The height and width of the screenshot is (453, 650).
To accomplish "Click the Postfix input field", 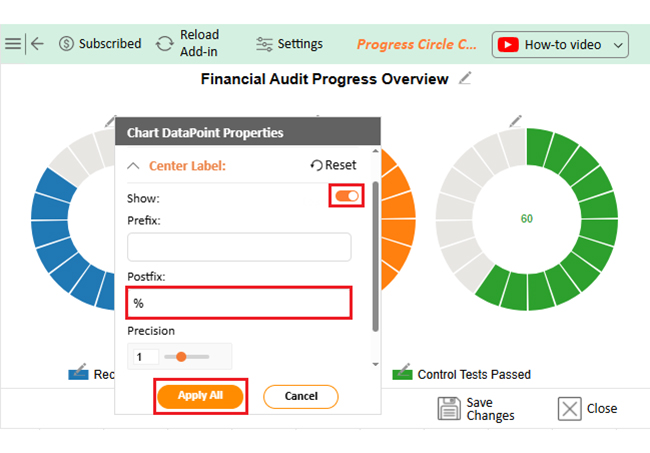I will (x=239, y=303).
